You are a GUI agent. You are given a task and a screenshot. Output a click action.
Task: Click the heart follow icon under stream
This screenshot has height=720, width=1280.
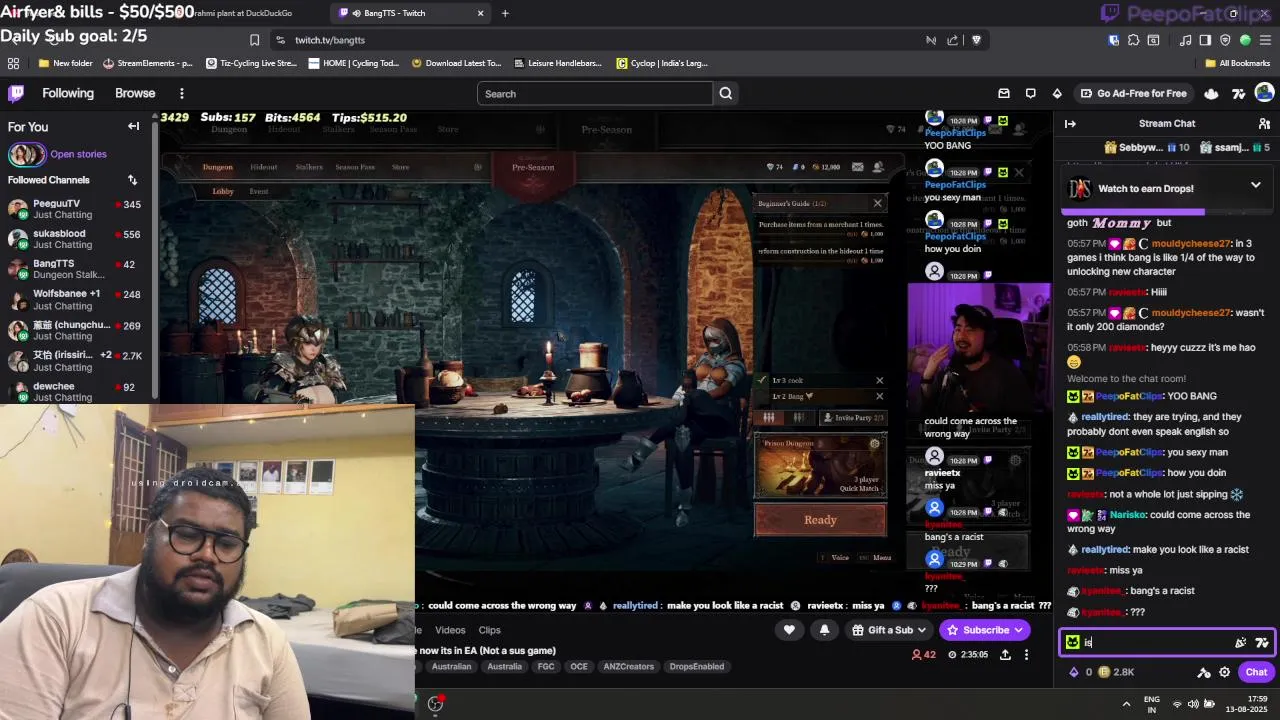pyautogui.click(x=789, y=630)
